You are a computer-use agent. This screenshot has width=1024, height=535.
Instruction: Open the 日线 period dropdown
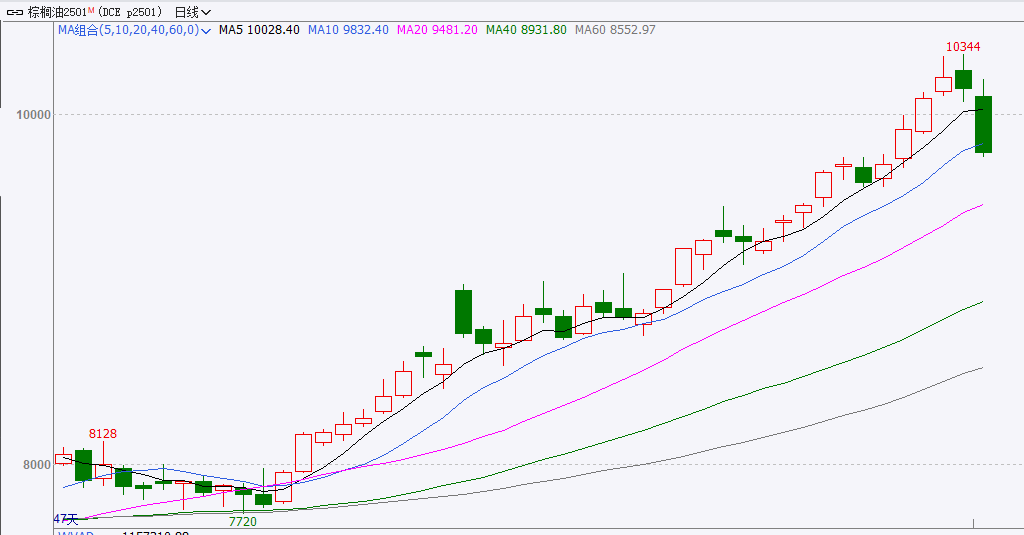192,12
